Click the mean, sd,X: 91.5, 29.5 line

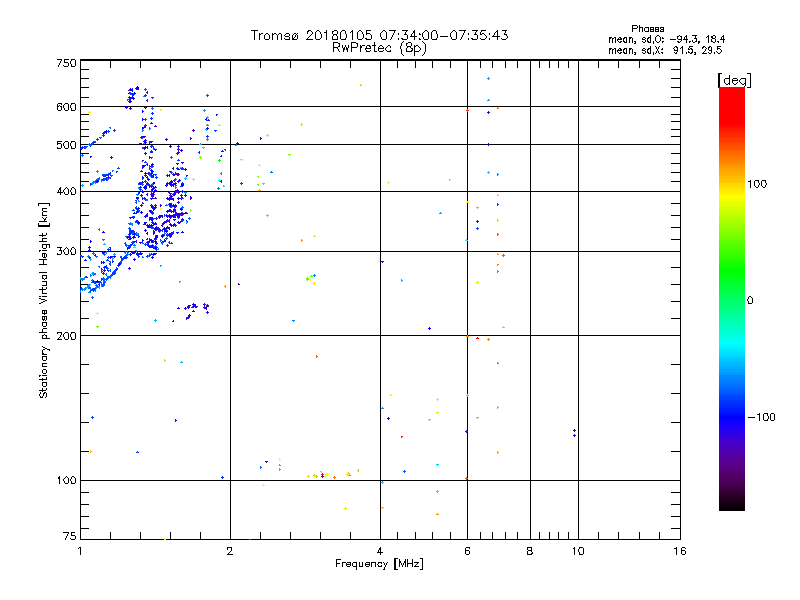665,50
